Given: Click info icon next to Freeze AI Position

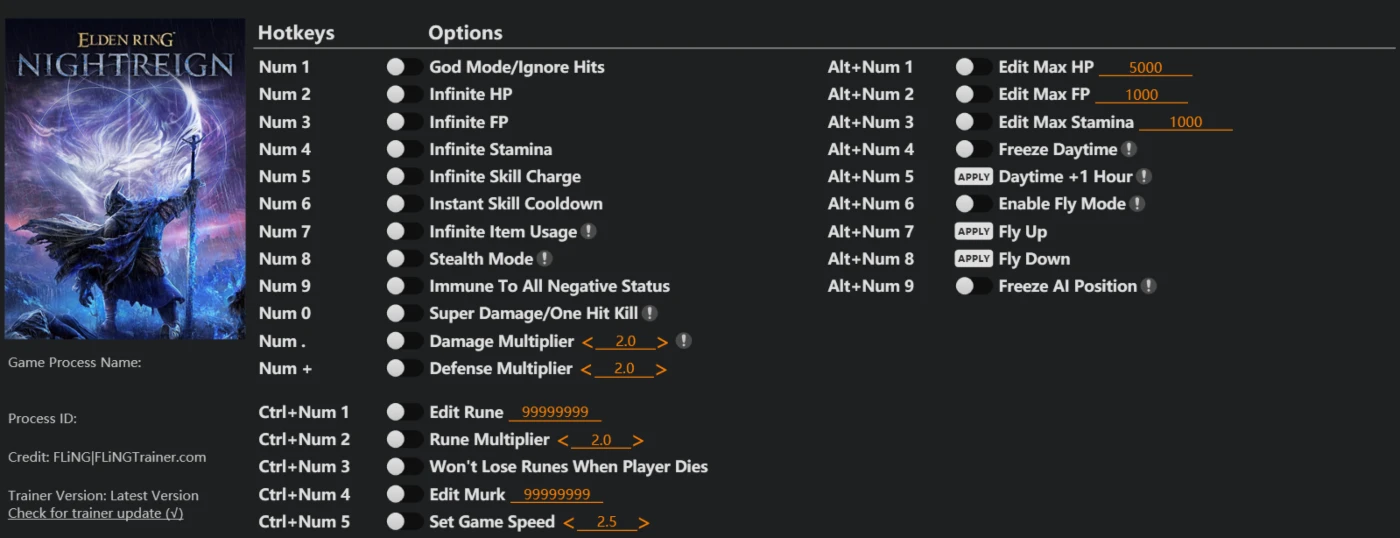Looking at the screenshot, I should coord(1149,286).
